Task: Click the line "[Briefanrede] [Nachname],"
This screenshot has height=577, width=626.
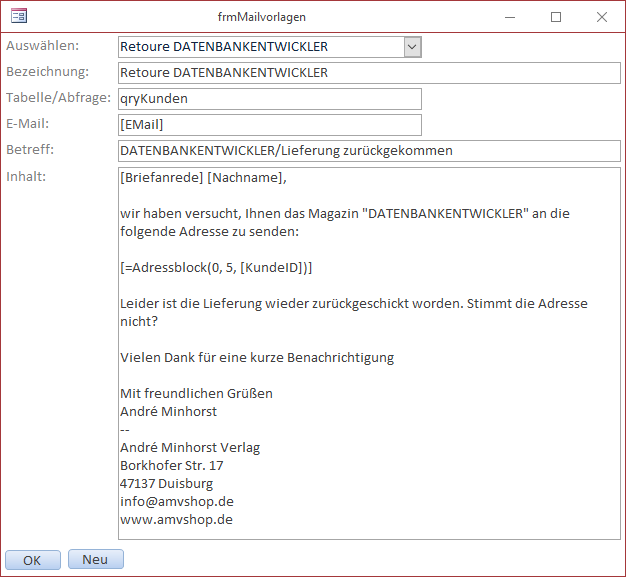Action: click(x=203, y=178)
